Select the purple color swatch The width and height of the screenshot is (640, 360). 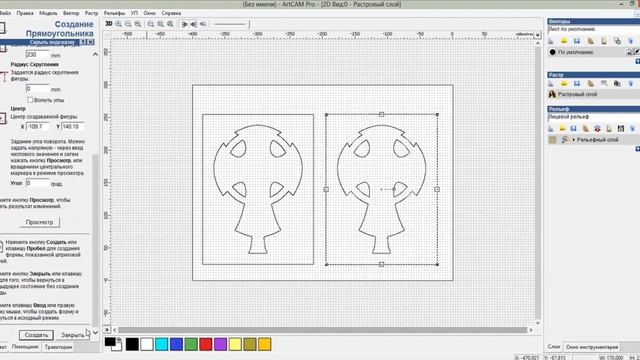[220, 344]
